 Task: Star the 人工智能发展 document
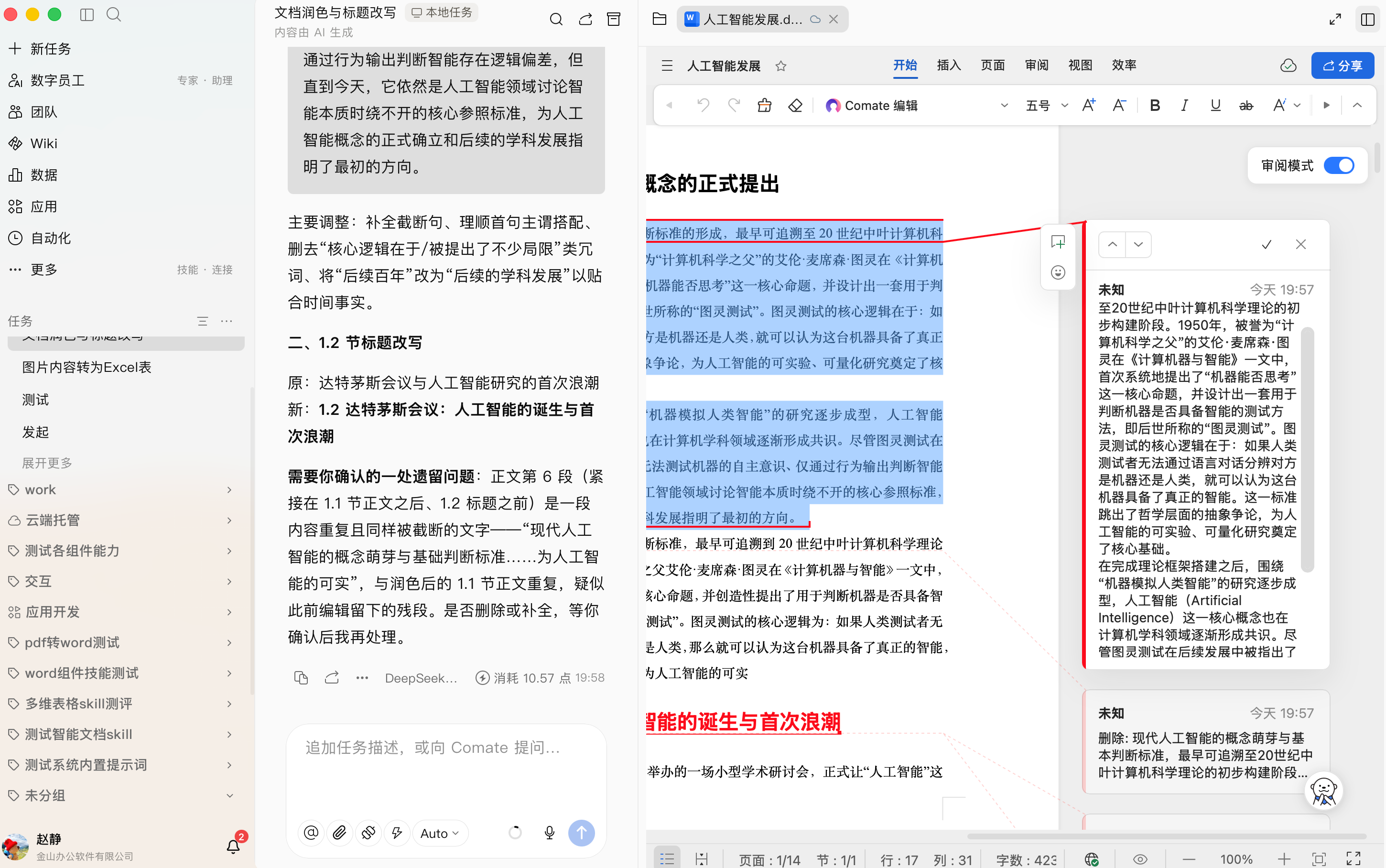pyautogui.click(x=780, y=66)
